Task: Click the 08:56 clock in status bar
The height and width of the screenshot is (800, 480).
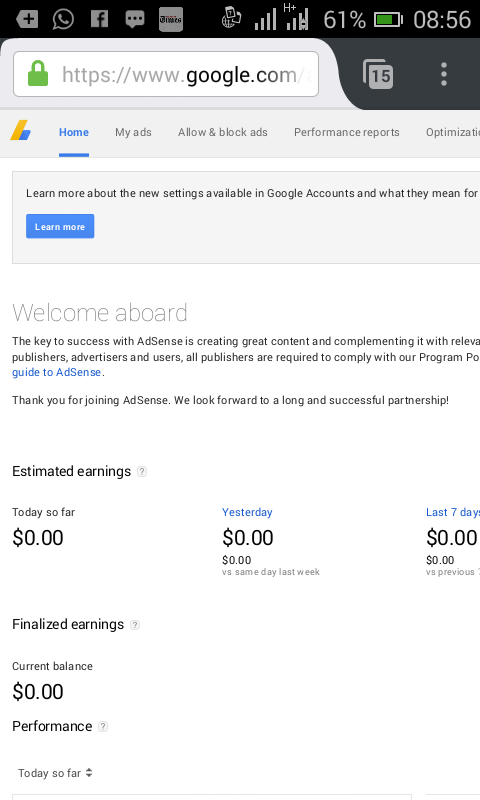Action: pos(442,20)
